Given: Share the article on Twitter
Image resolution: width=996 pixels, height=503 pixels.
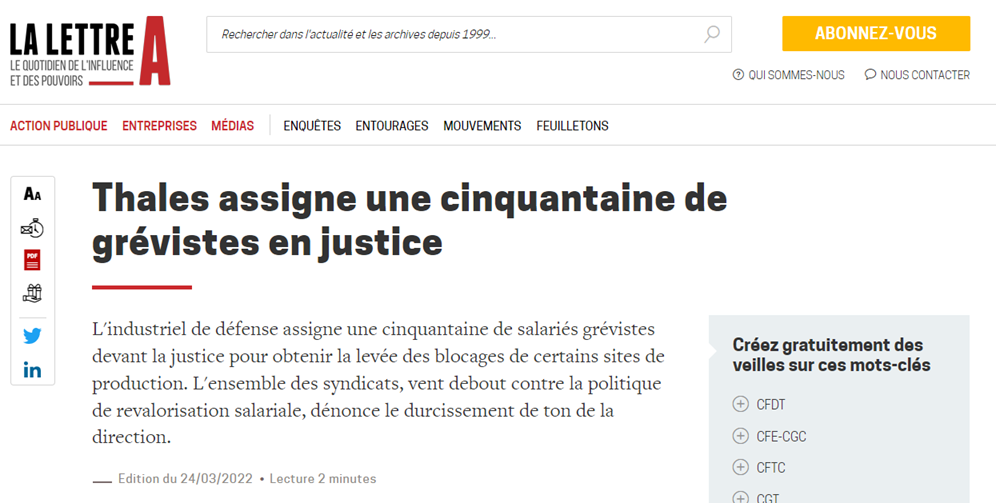Looking at the screenshot, I should pos(32,336).
